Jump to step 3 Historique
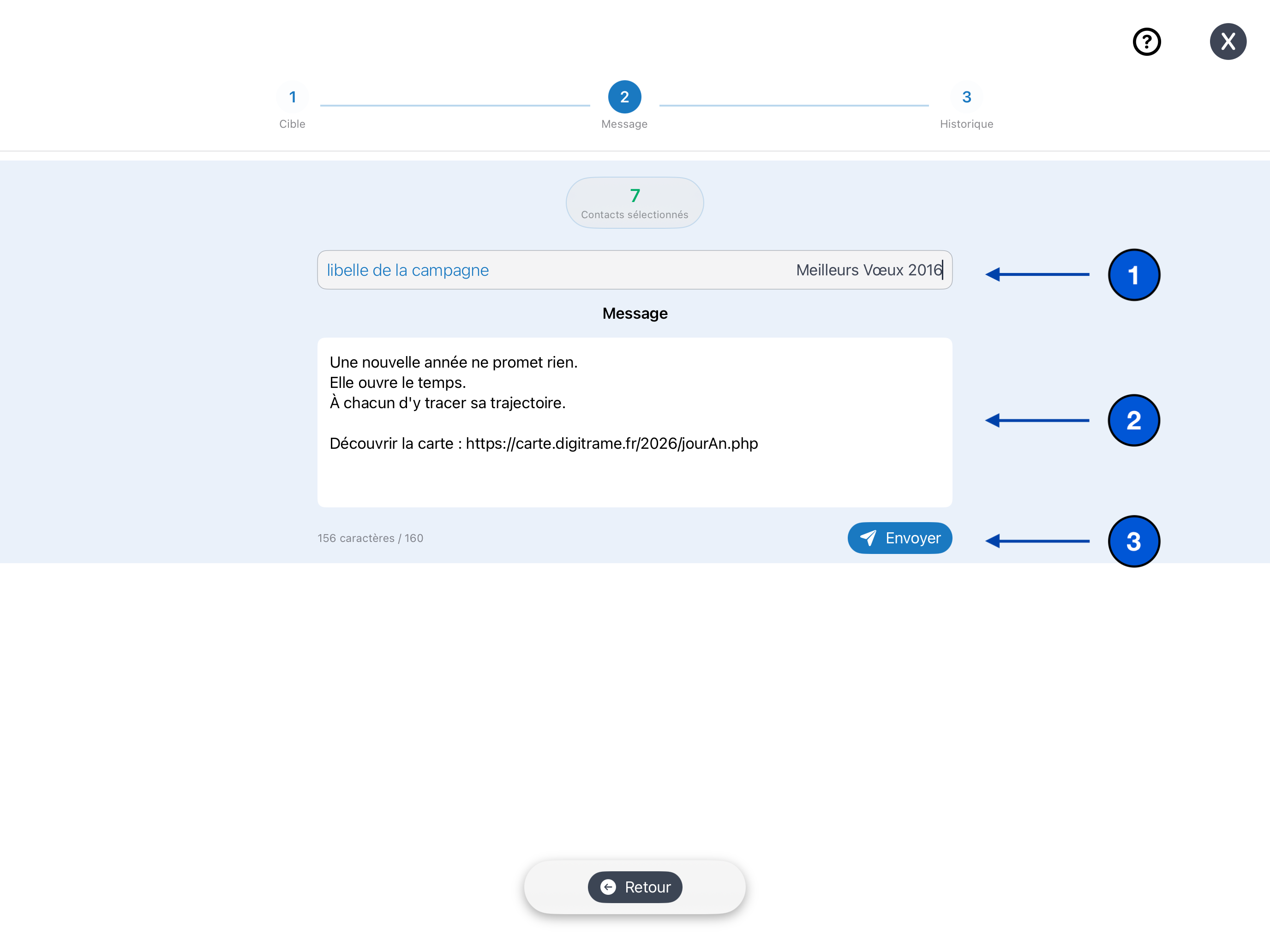Screen dimensions: 1270x952 tap(966, 97)
